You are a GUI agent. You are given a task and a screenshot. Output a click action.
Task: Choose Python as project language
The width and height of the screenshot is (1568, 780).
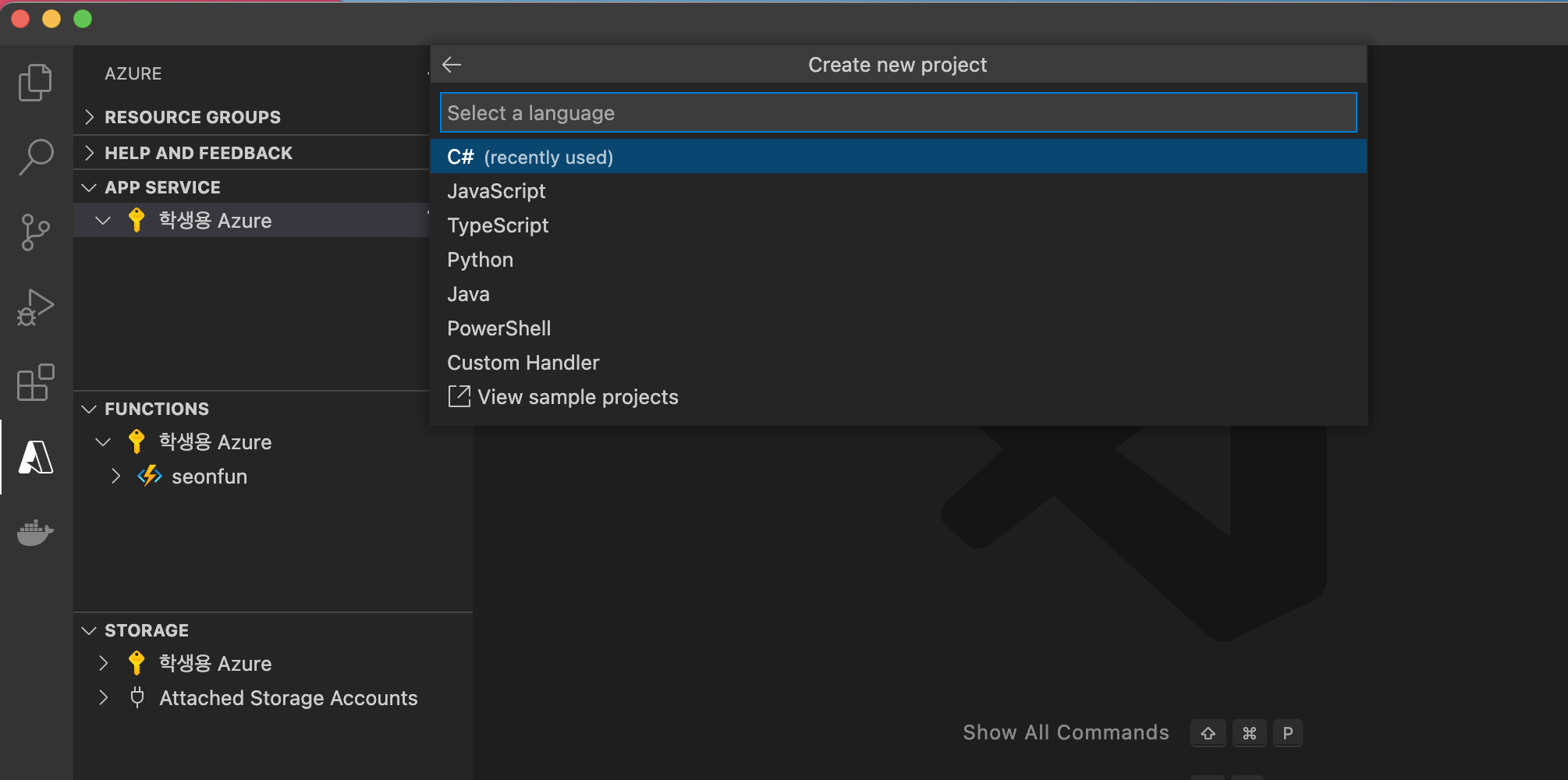tap(898, 260)
